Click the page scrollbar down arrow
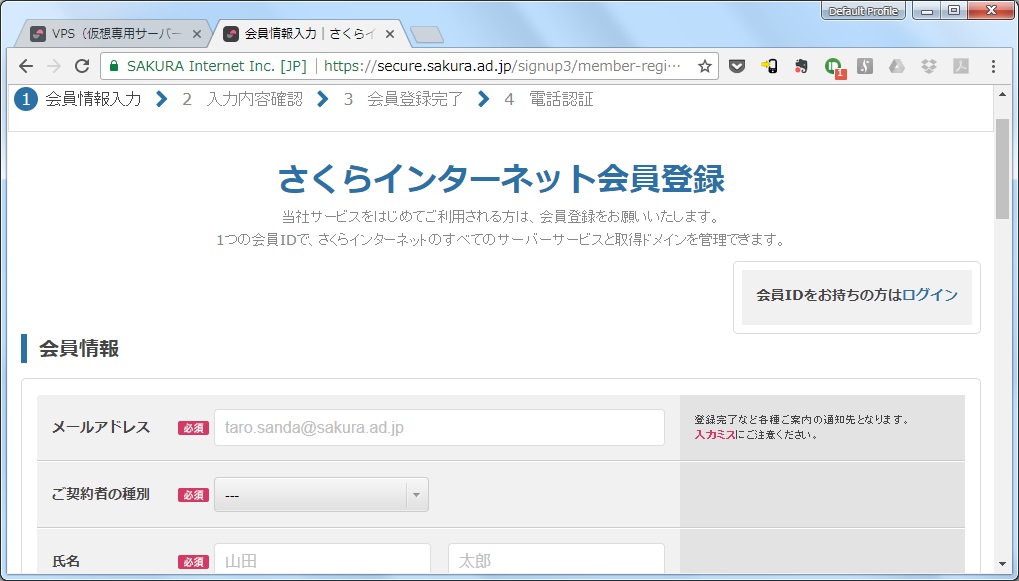The image size is (1019, 581). 1002,565
